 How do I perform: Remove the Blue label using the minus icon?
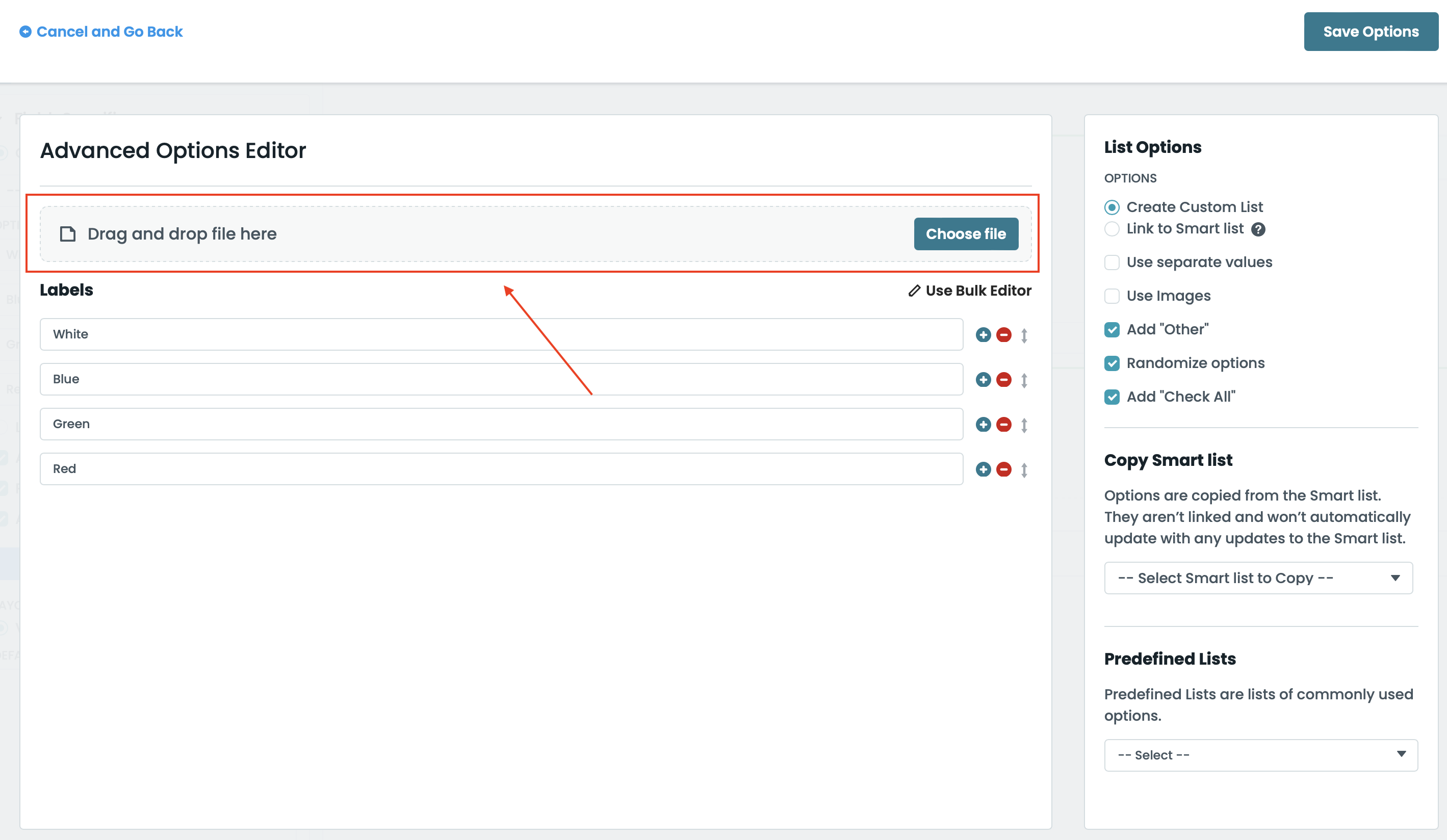1004,379
